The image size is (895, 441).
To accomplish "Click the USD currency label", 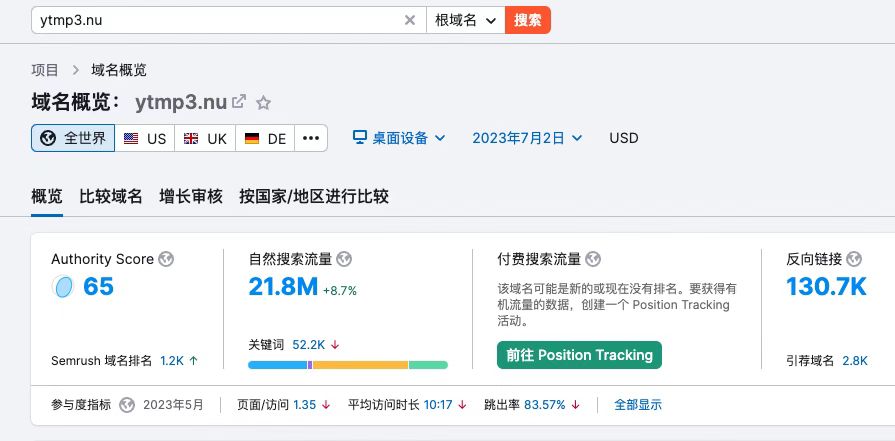I will pyautogui.click(x=624, y=138).
